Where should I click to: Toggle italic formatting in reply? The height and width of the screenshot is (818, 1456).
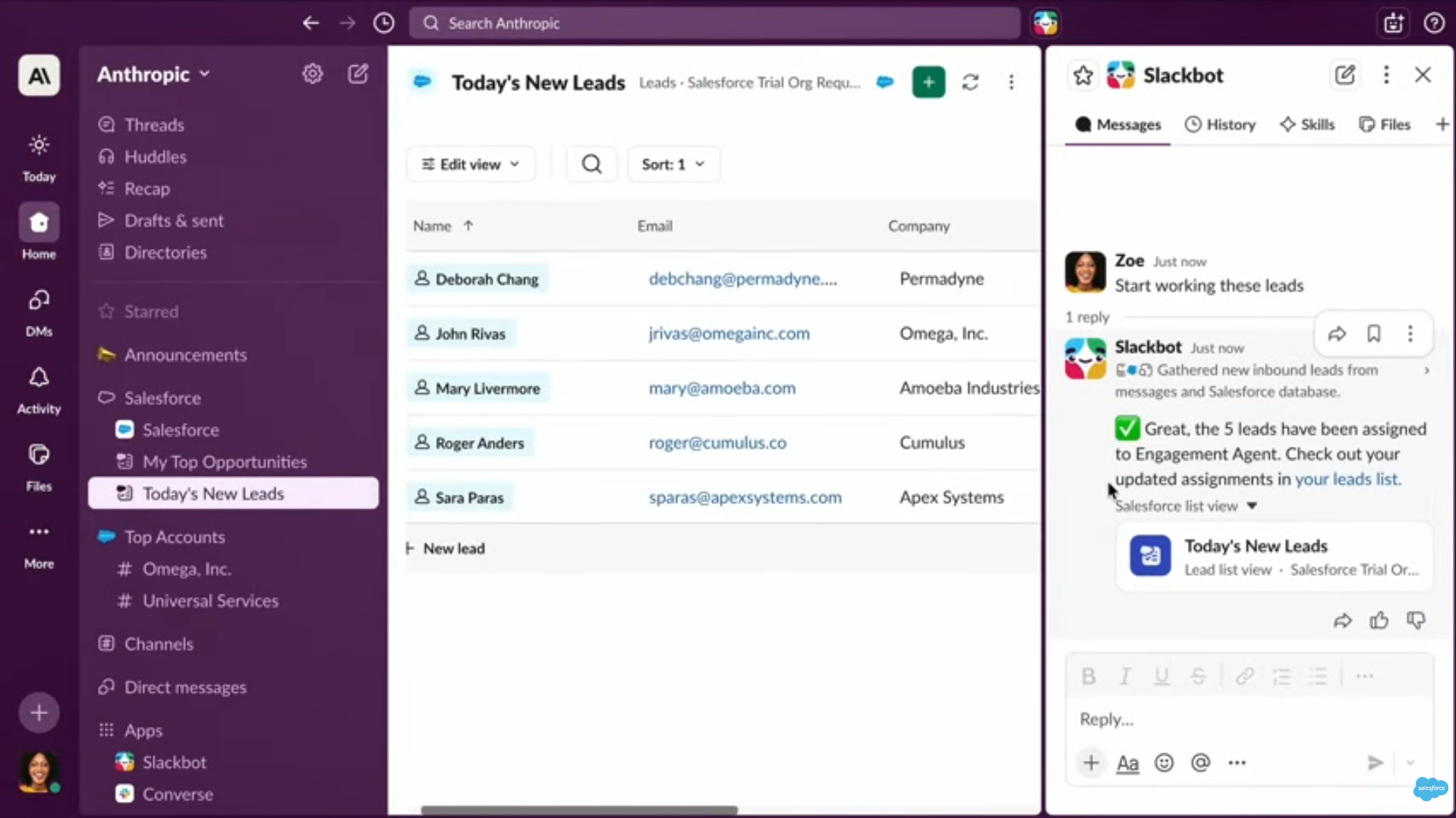[x=1125, y=676]
